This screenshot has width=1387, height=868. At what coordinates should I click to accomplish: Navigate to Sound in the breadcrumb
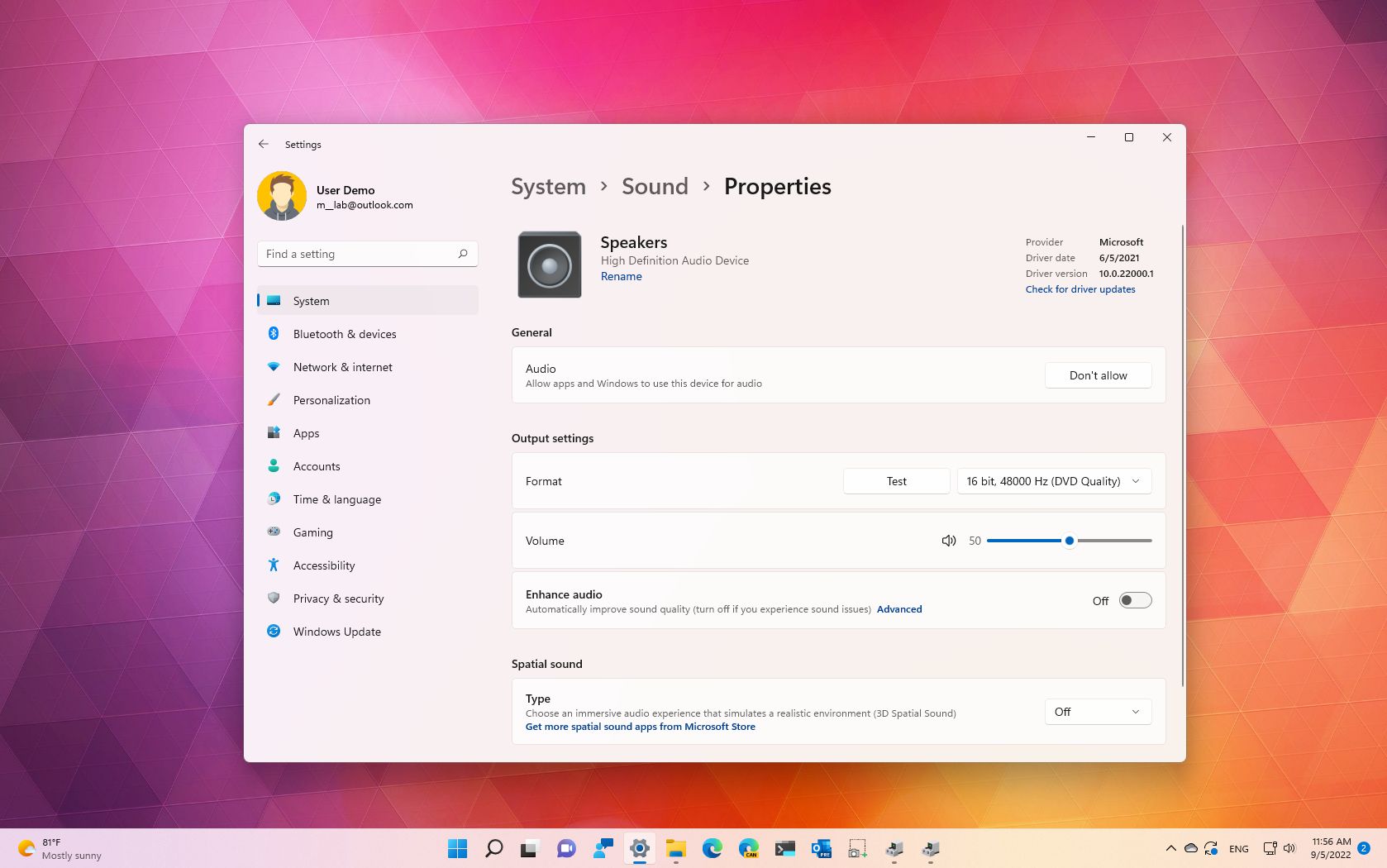pyautogui.click(x=654, y=186)
